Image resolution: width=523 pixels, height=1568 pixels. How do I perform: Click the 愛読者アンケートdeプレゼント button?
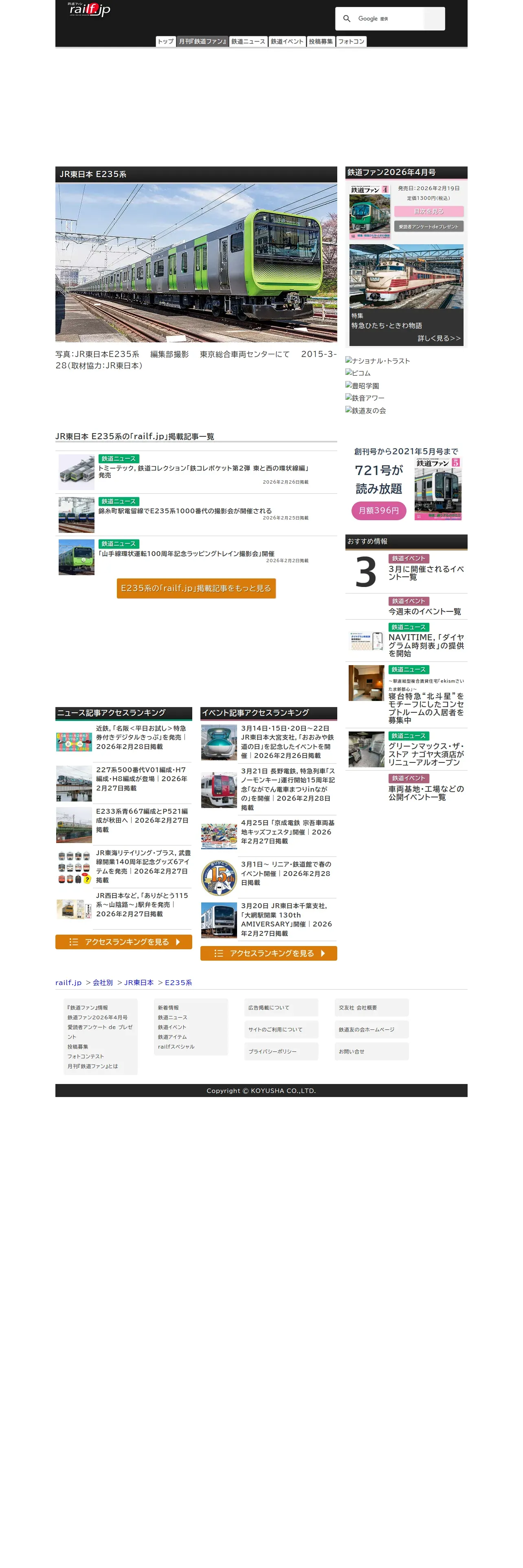coord(429,226)
